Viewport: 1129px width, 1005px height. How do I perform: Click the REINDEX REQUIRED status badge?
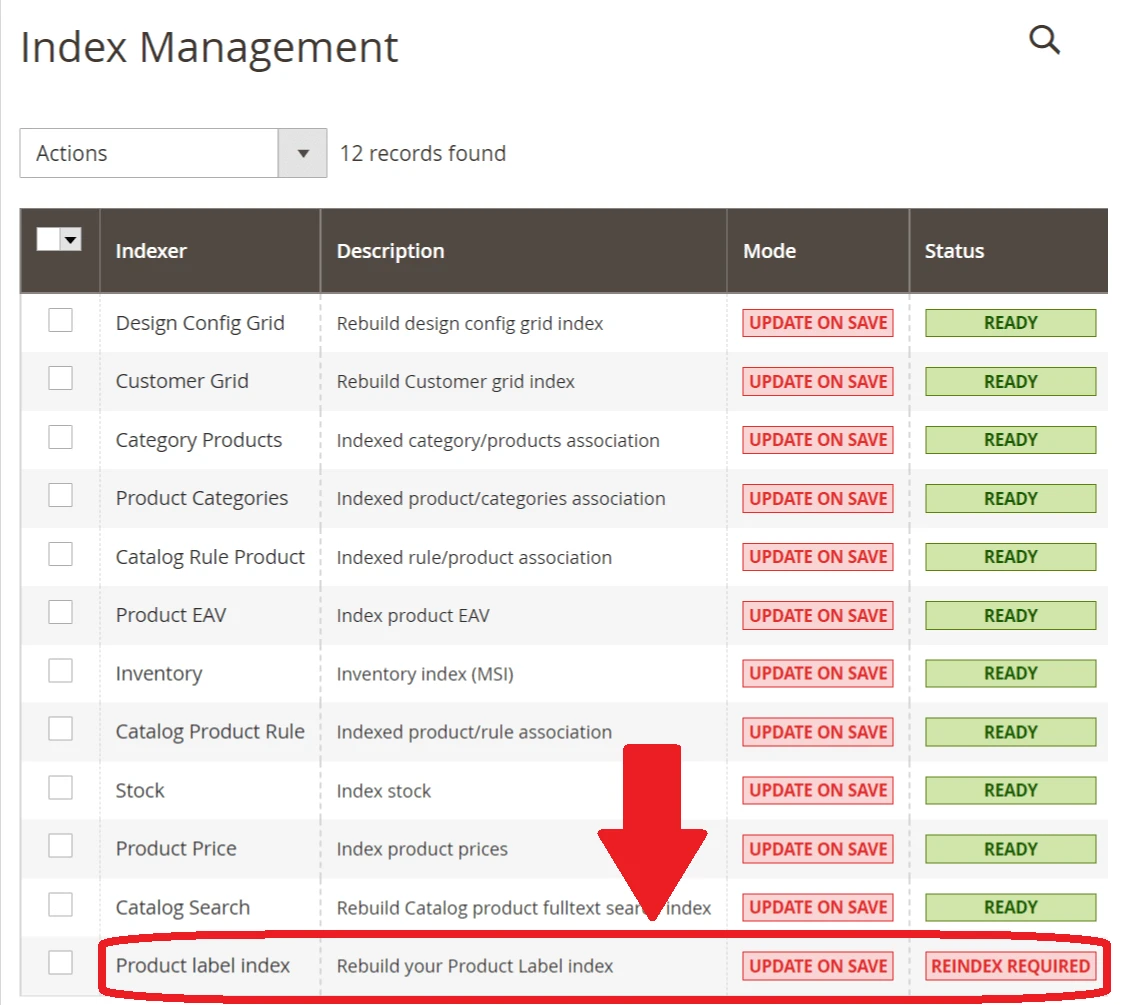pos(1010,966)
